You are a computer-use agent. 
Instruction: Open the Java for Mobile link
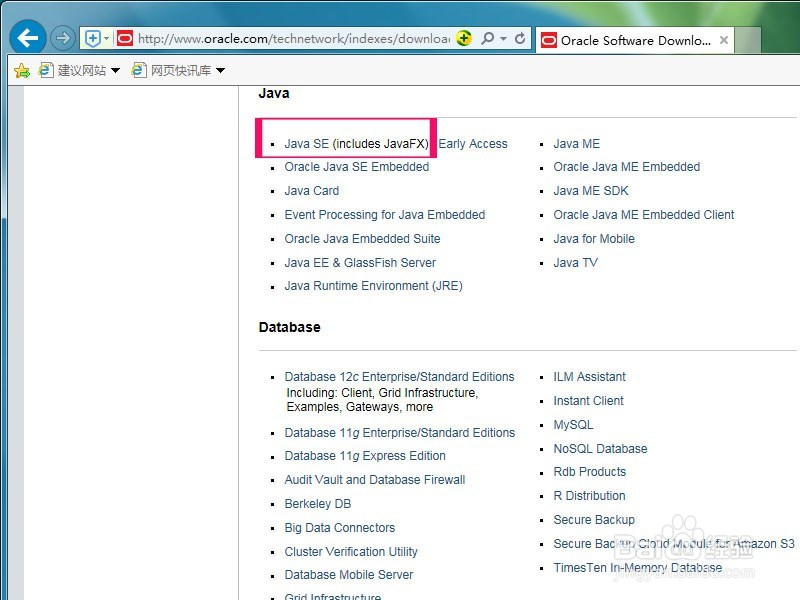(594, 239)
